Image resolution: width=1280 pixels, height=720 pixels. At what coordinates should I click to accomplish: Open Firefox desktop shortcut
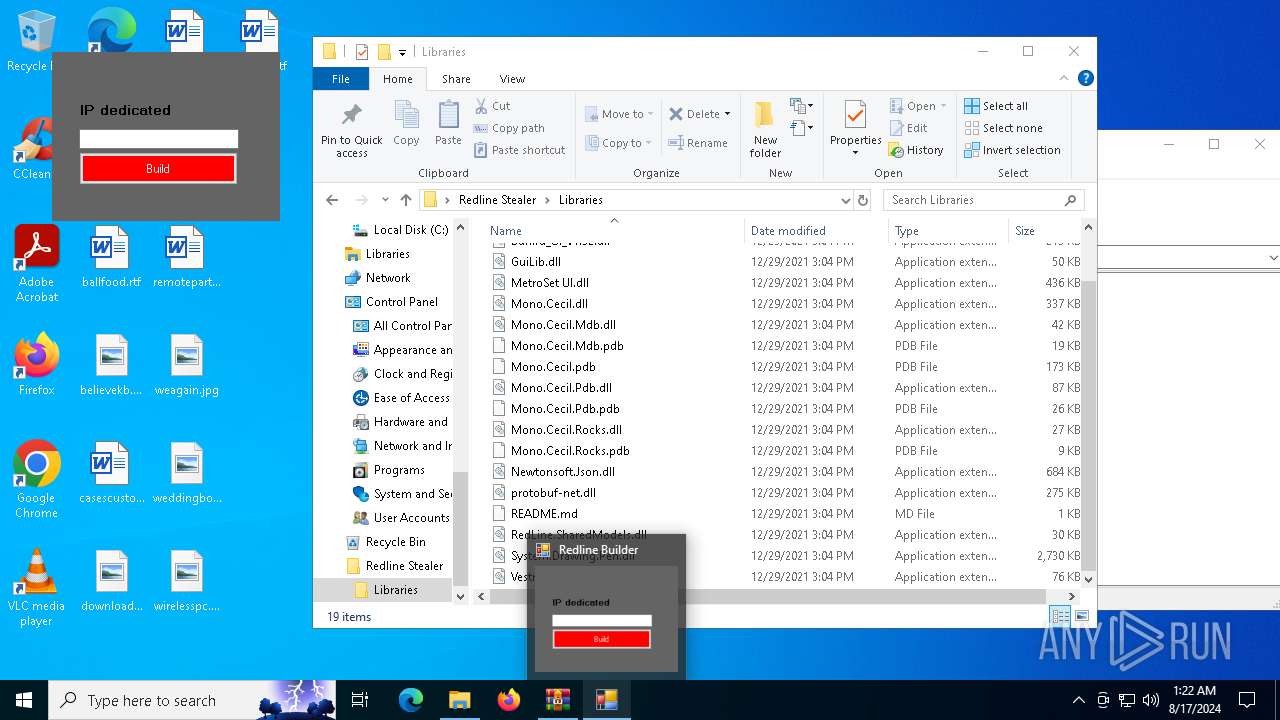coord(36,364)
